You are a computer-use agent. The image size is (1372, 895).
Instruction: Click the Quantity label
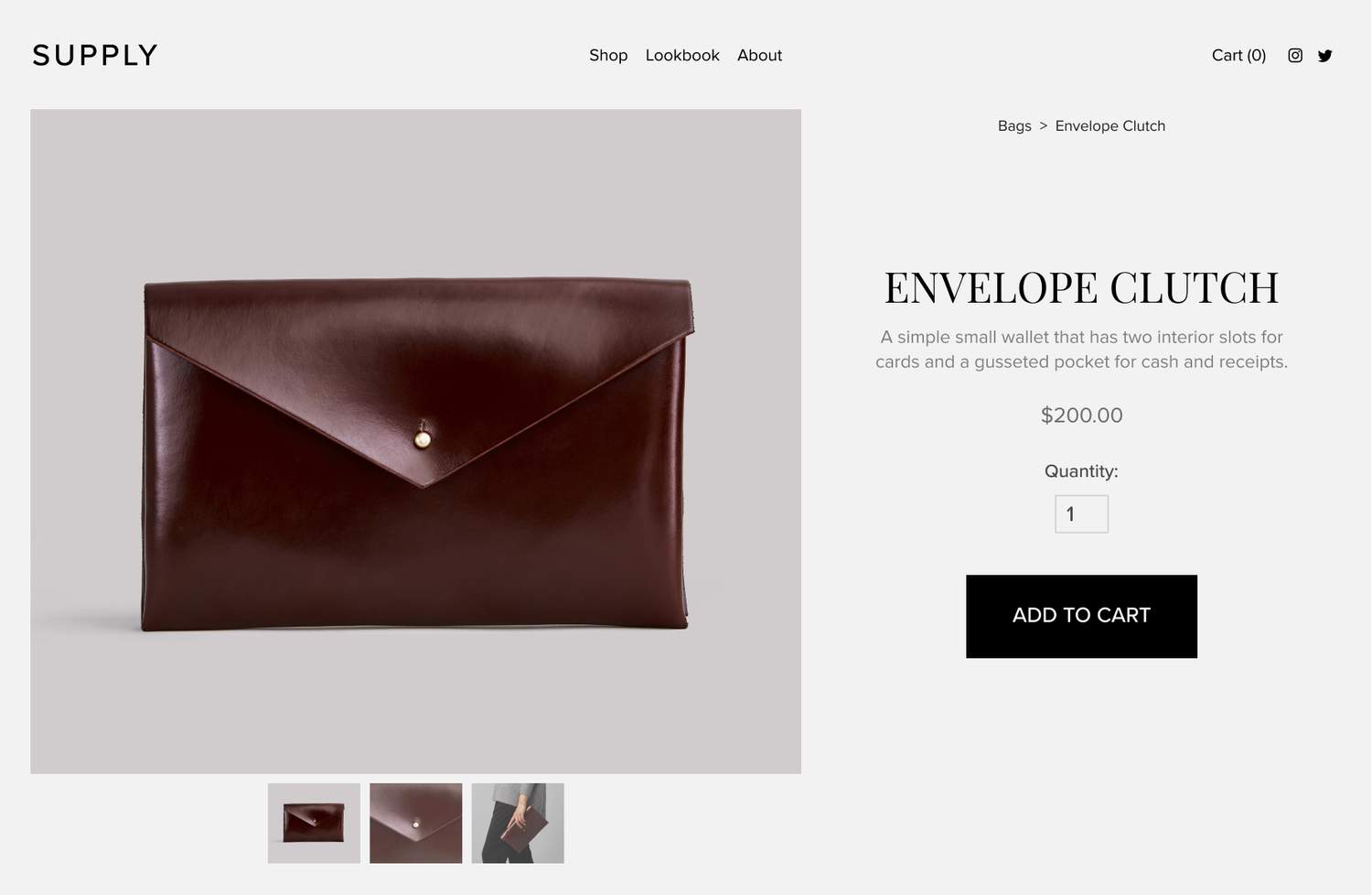[1082, 471]
